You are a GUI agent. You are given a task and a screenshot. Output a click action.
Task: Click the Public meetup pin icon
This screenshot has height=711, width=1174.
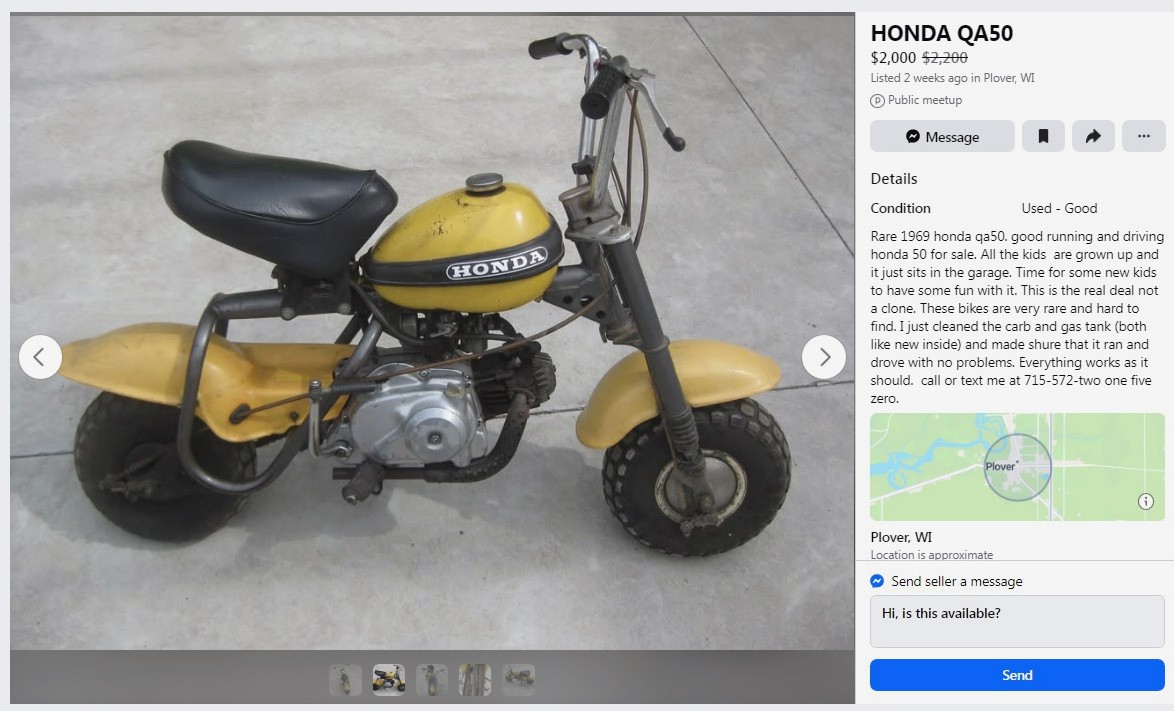[878, 100]
